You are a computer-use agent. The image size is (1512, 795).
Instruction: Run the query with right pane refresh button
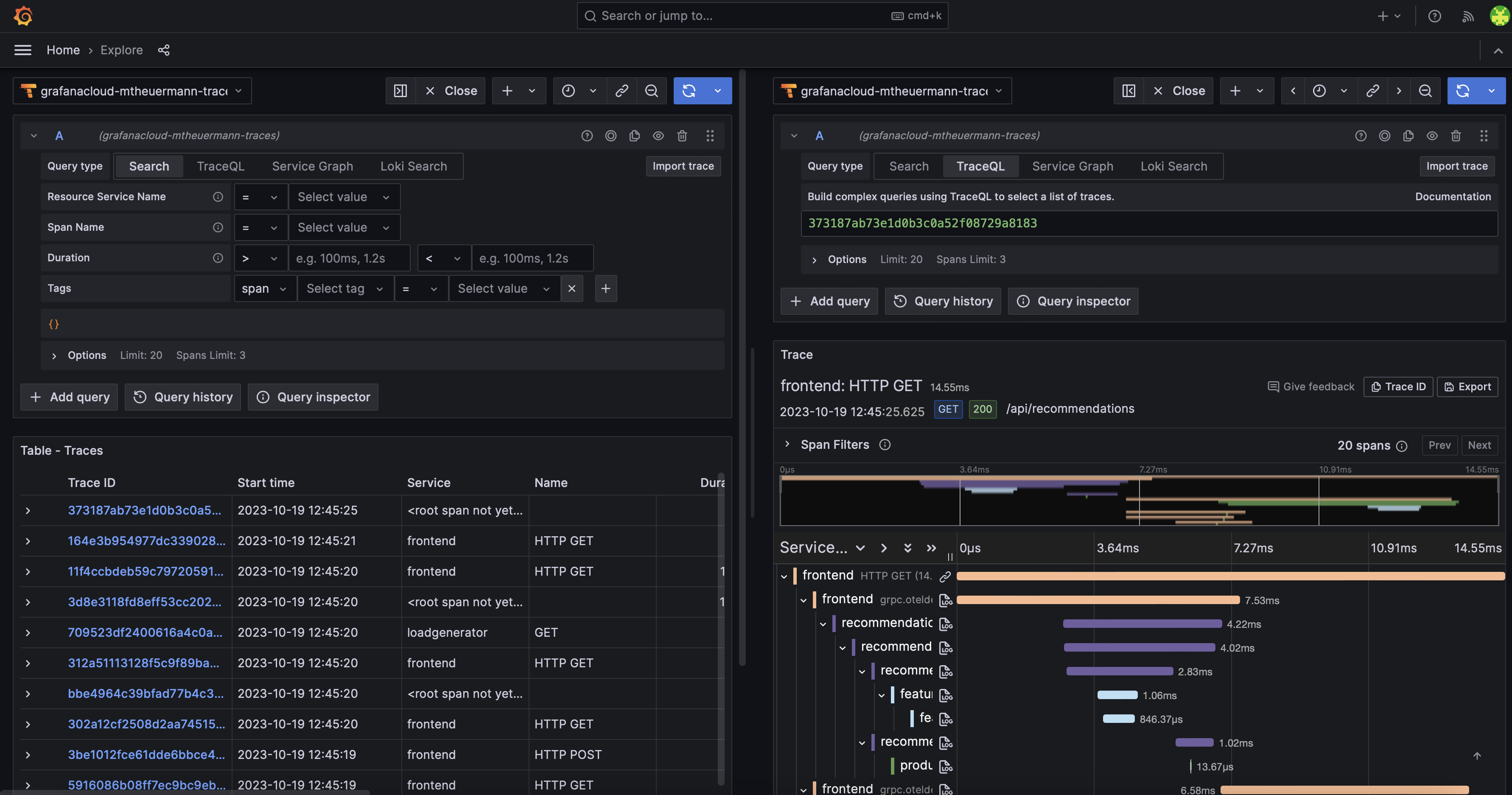[x=1462, y=90]
